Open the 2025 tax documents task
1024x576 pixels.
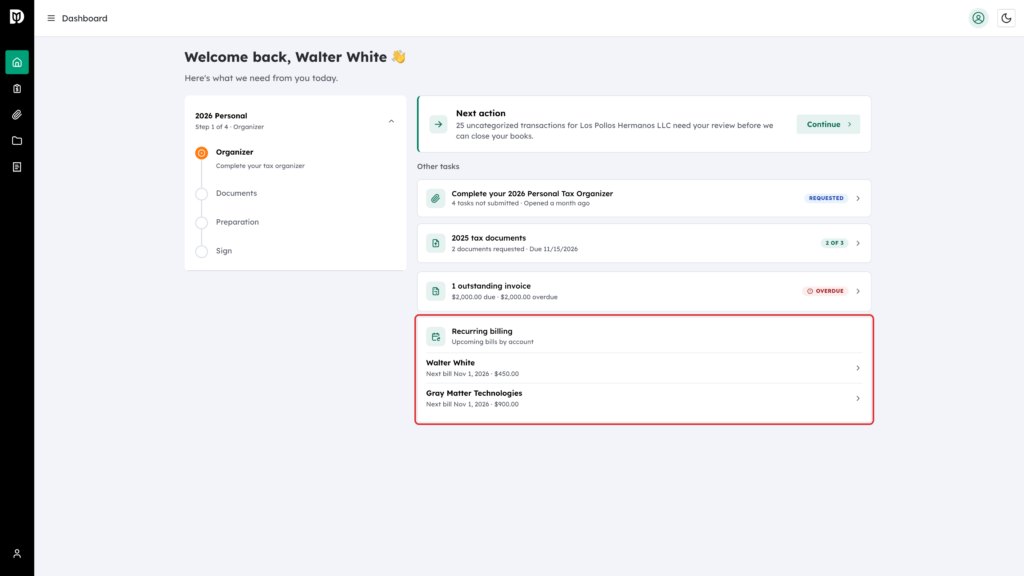click(x=644, y=243)
